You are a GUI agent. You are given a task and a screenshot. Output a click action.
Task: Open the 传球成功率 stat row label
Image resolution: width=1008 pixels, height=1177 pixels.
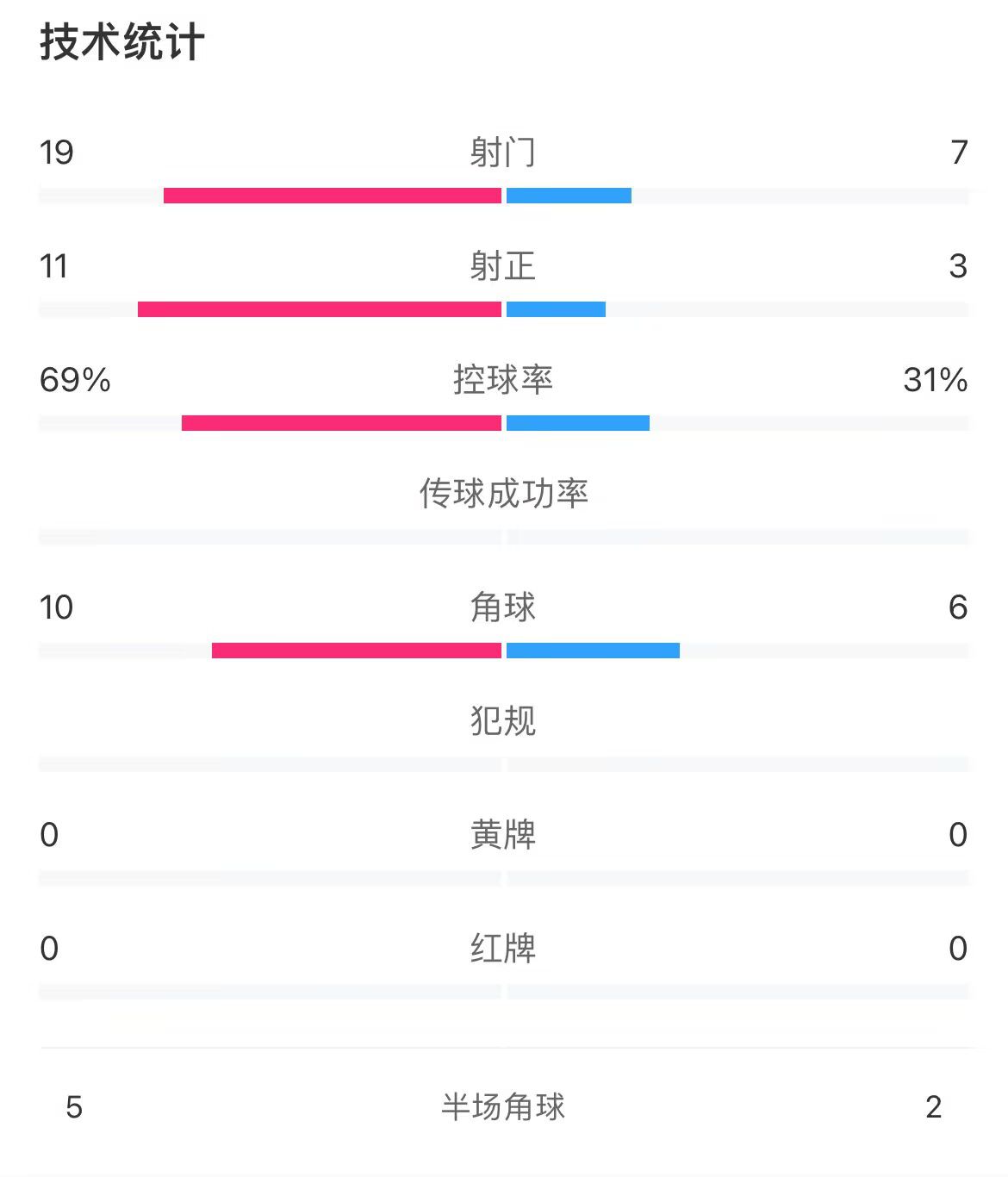point(503,494)
